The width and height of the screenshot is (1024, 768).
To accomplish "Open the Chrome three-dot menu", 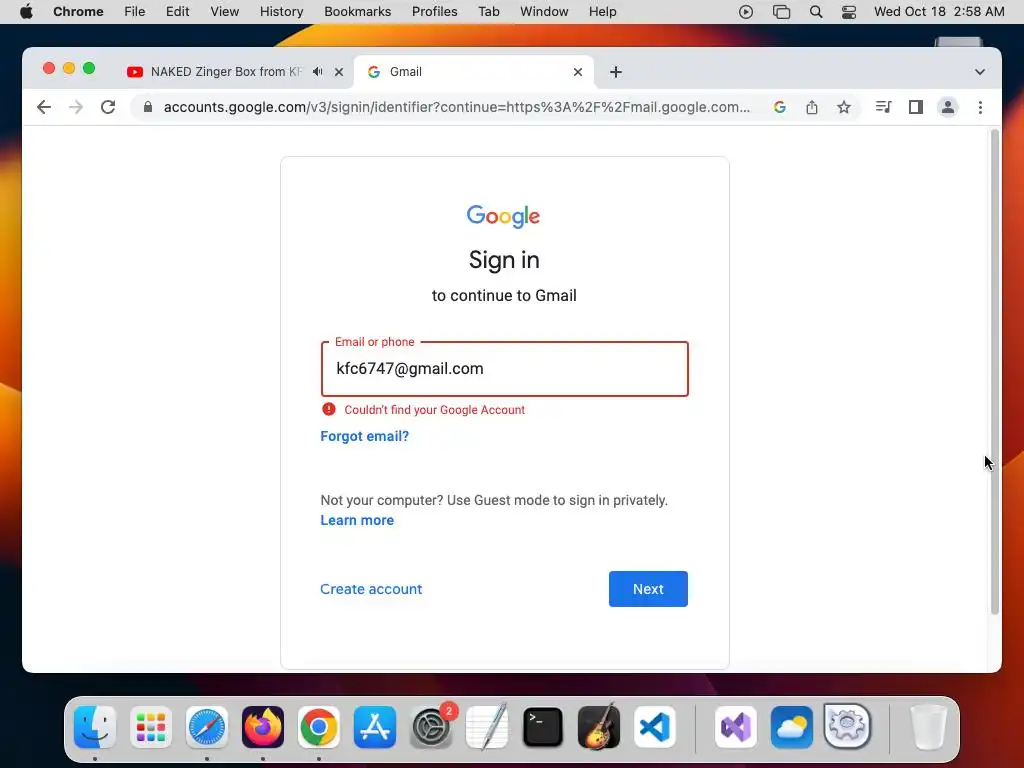I will (x=980, y=107).
